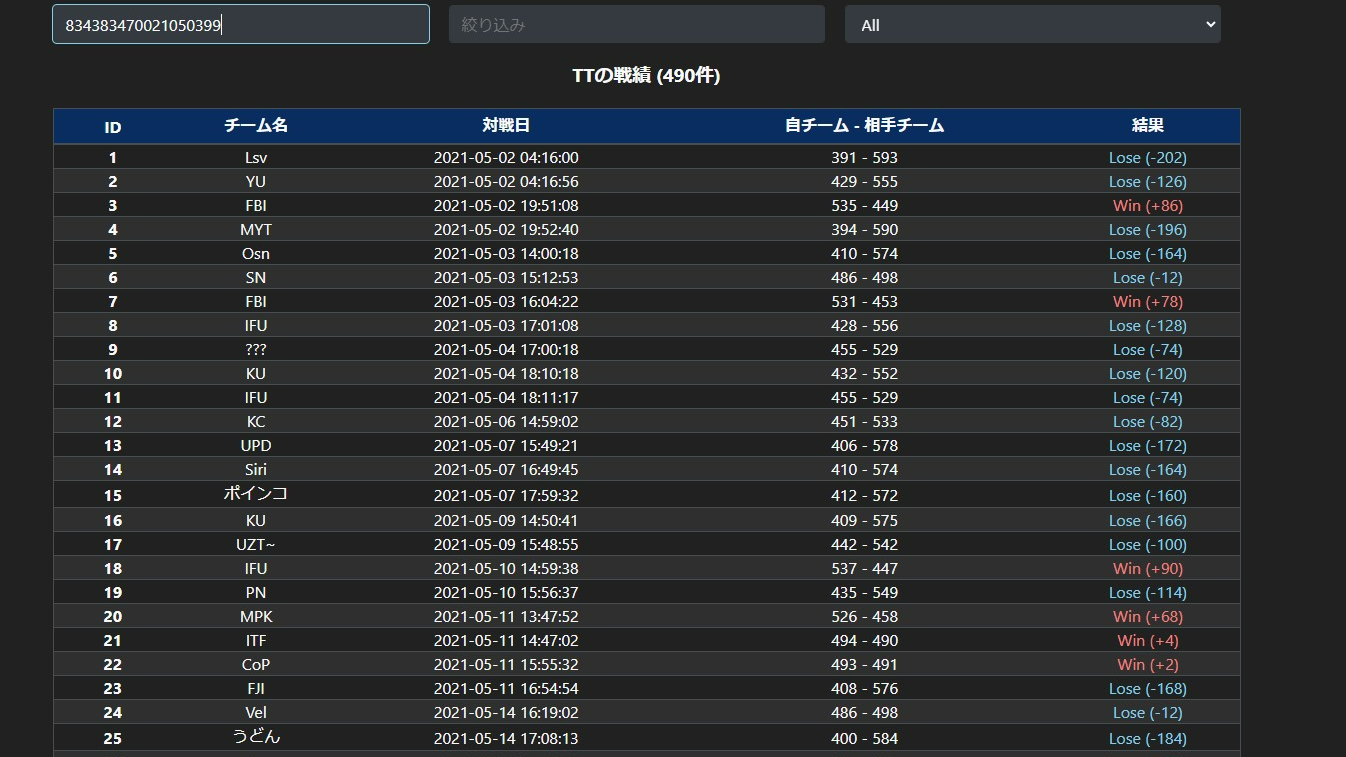1346x757 pixels.
Task: Click the TTの戦績 (490件) heading
Action: pos(646,75)
